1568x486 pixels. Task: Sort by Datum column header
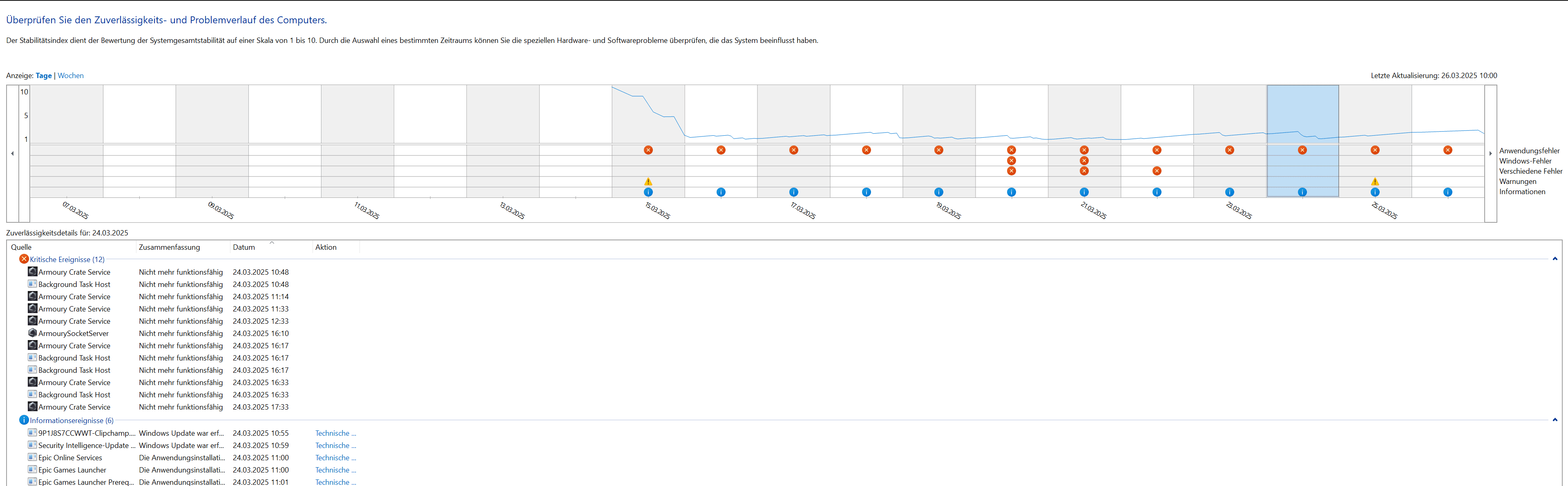[x=244, y=247]
